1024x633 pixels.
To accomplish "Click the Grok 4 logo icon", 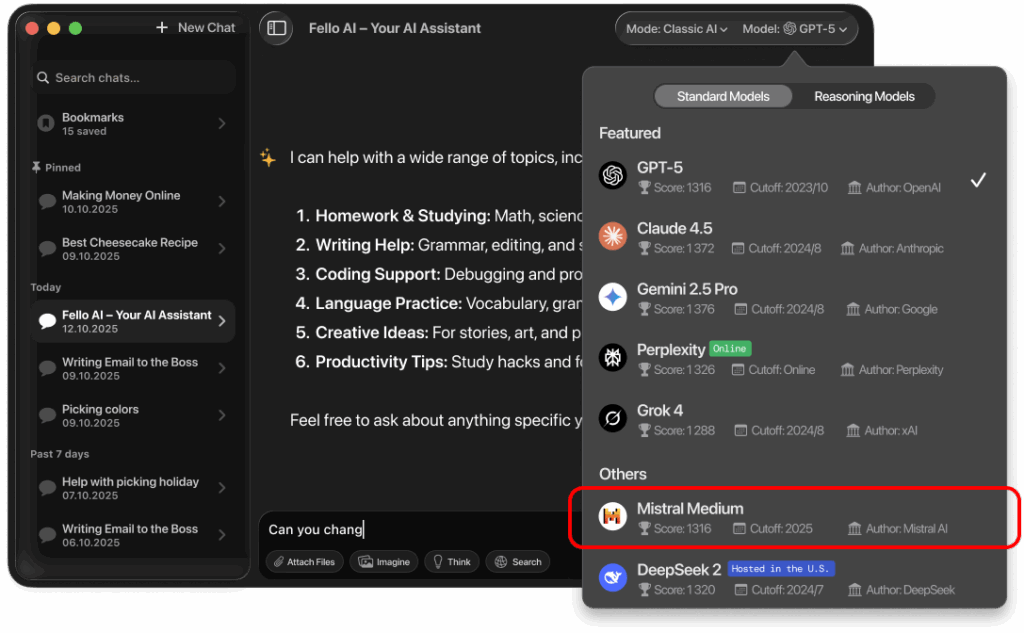I will pos(613,418).
